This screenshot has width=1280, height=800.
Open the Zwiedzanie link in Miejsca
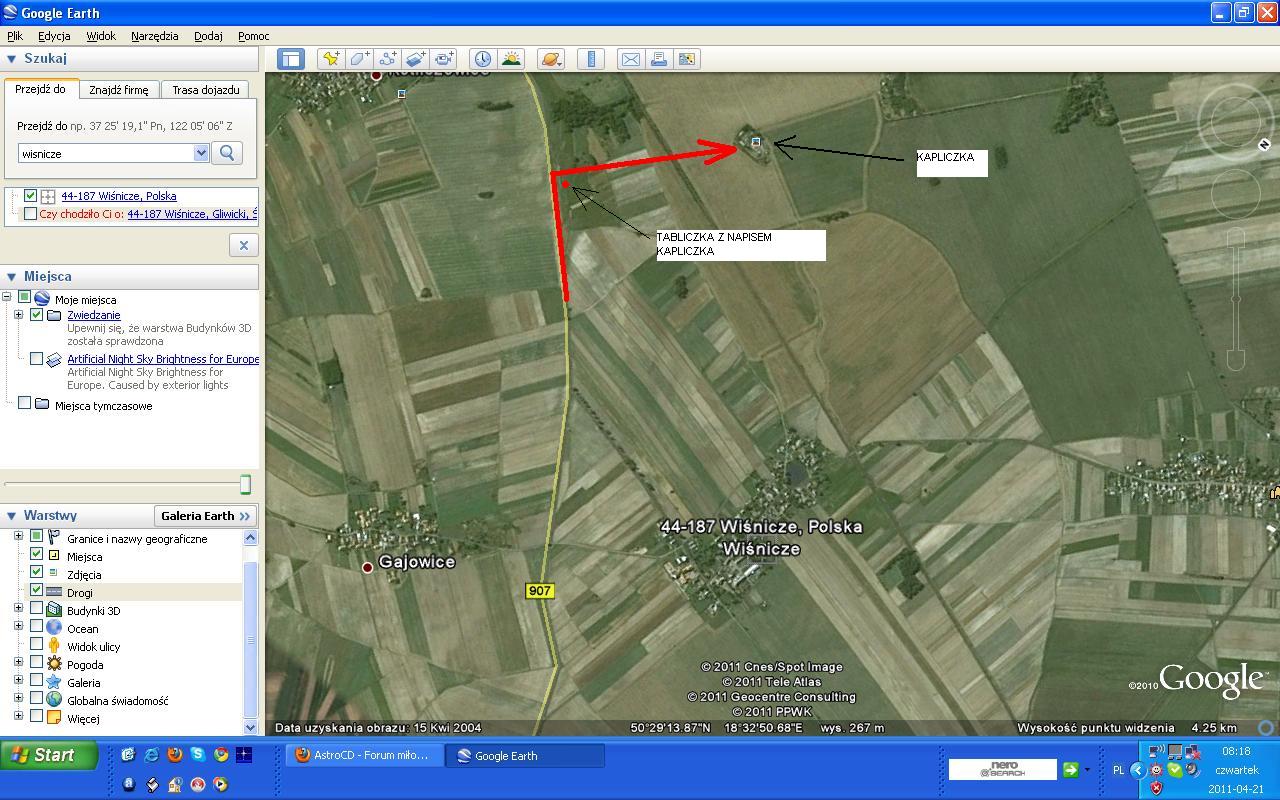pyautogui.click(x=94, y=315)
